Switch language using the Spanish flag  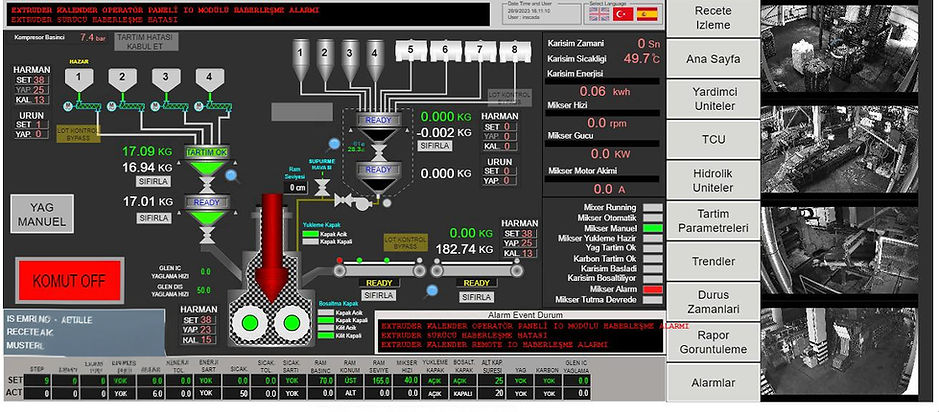(x=648, y=15)
